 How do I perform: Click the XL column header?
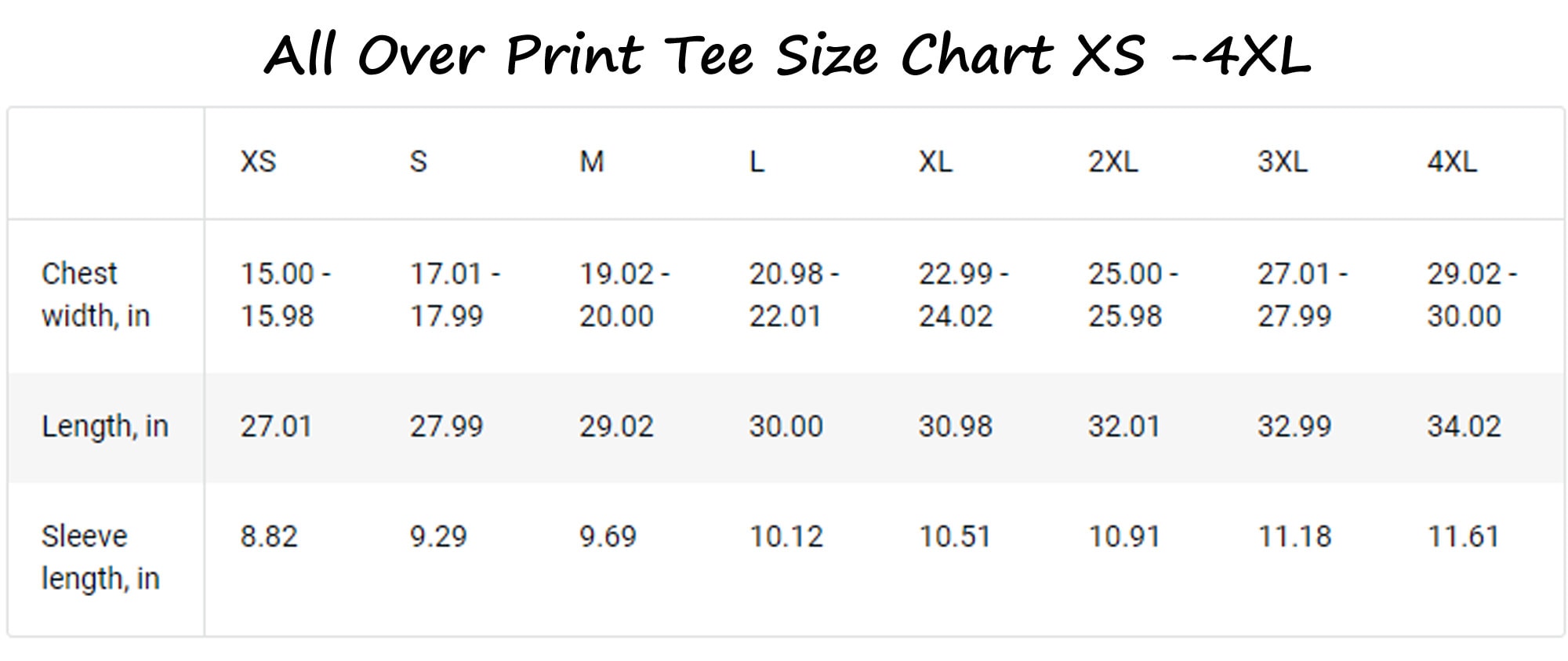pyautogui.click(x=935, y=162)
